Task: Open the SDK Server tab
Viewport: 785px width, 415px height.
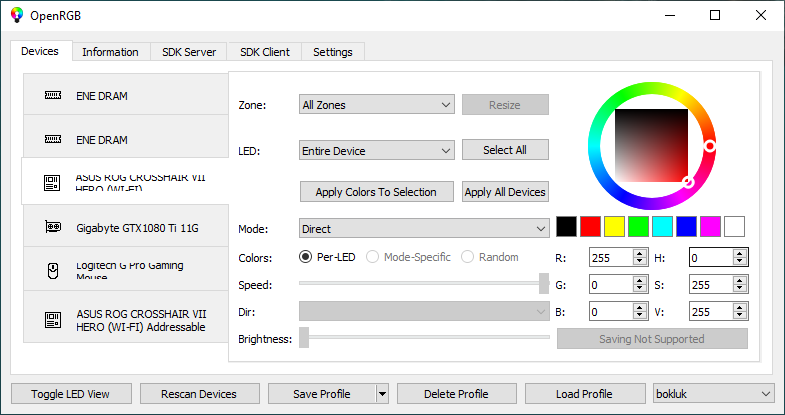Action: tap(189, 52)
